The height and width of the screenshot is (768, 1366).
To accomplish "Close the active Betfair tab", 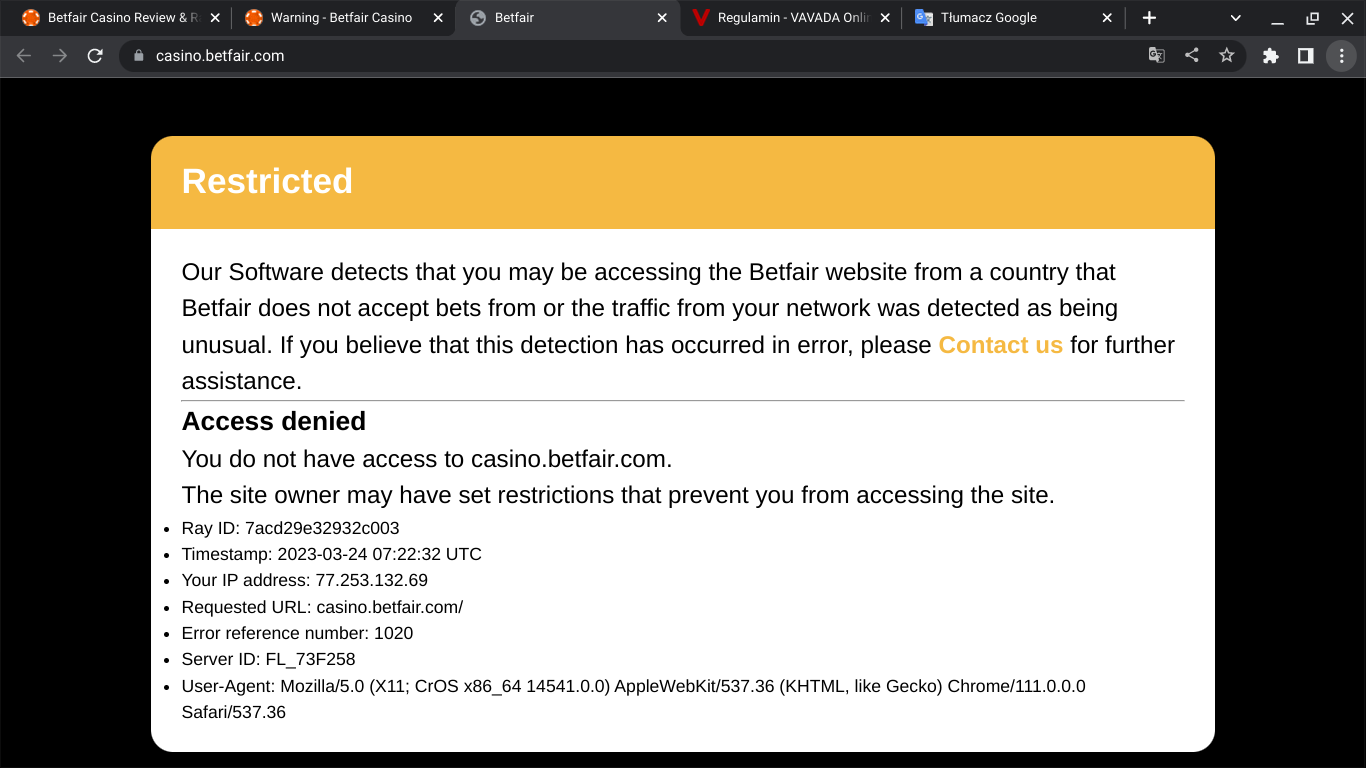I will click(x=662, y=18).
